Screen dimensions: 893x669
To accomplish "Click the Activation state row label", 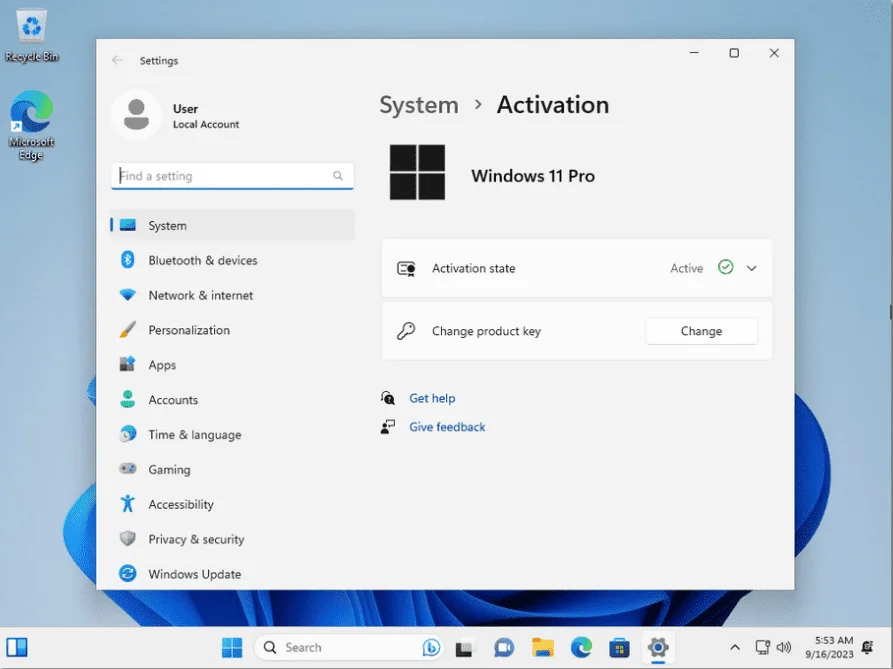I will [473, 268].
